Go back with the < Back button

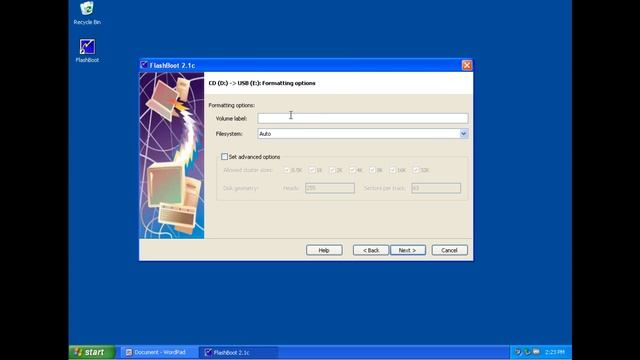pyautogui.click(x=371, y=250)
